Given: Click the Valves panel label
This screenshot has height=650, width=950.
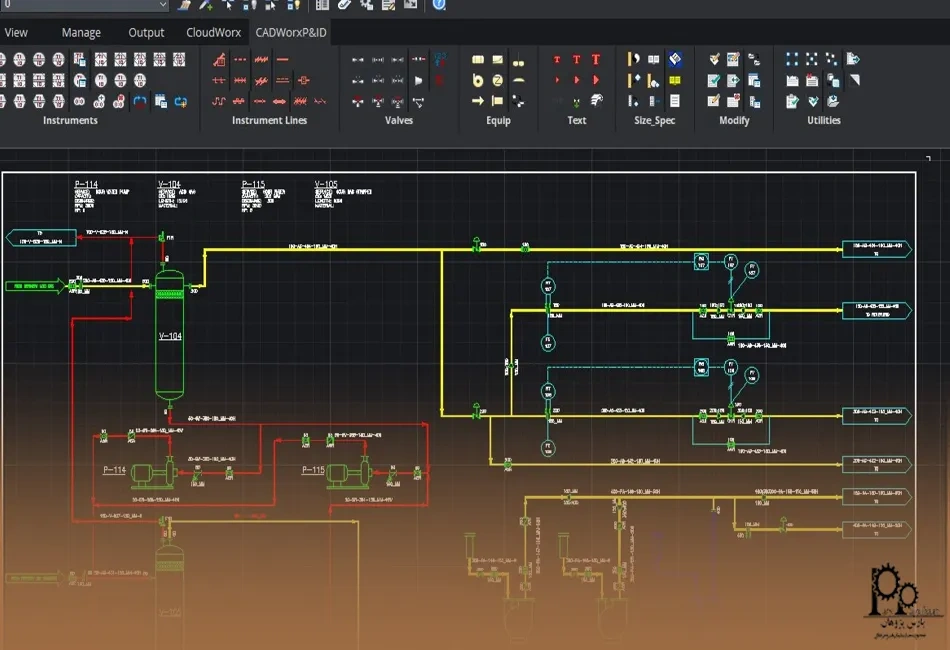Looking at the screenshot, I should click(399, 121).
